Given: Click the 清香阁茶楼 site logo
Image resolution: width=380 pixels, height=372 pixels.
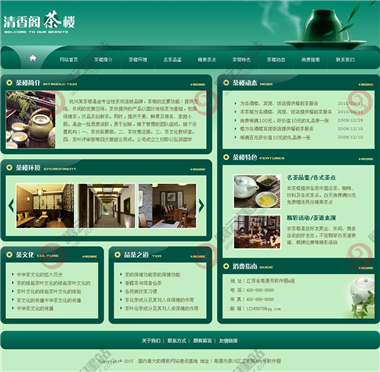Looking at the screenshot, I should 39,22.
